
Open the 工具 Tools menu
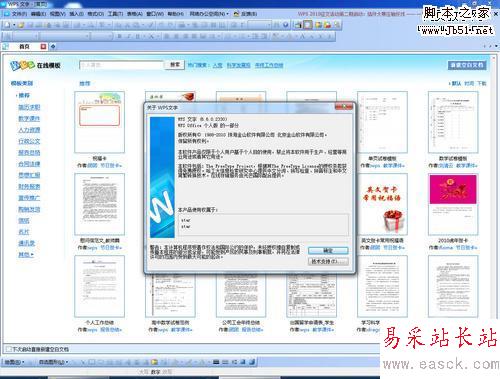(x=115, y=14)
